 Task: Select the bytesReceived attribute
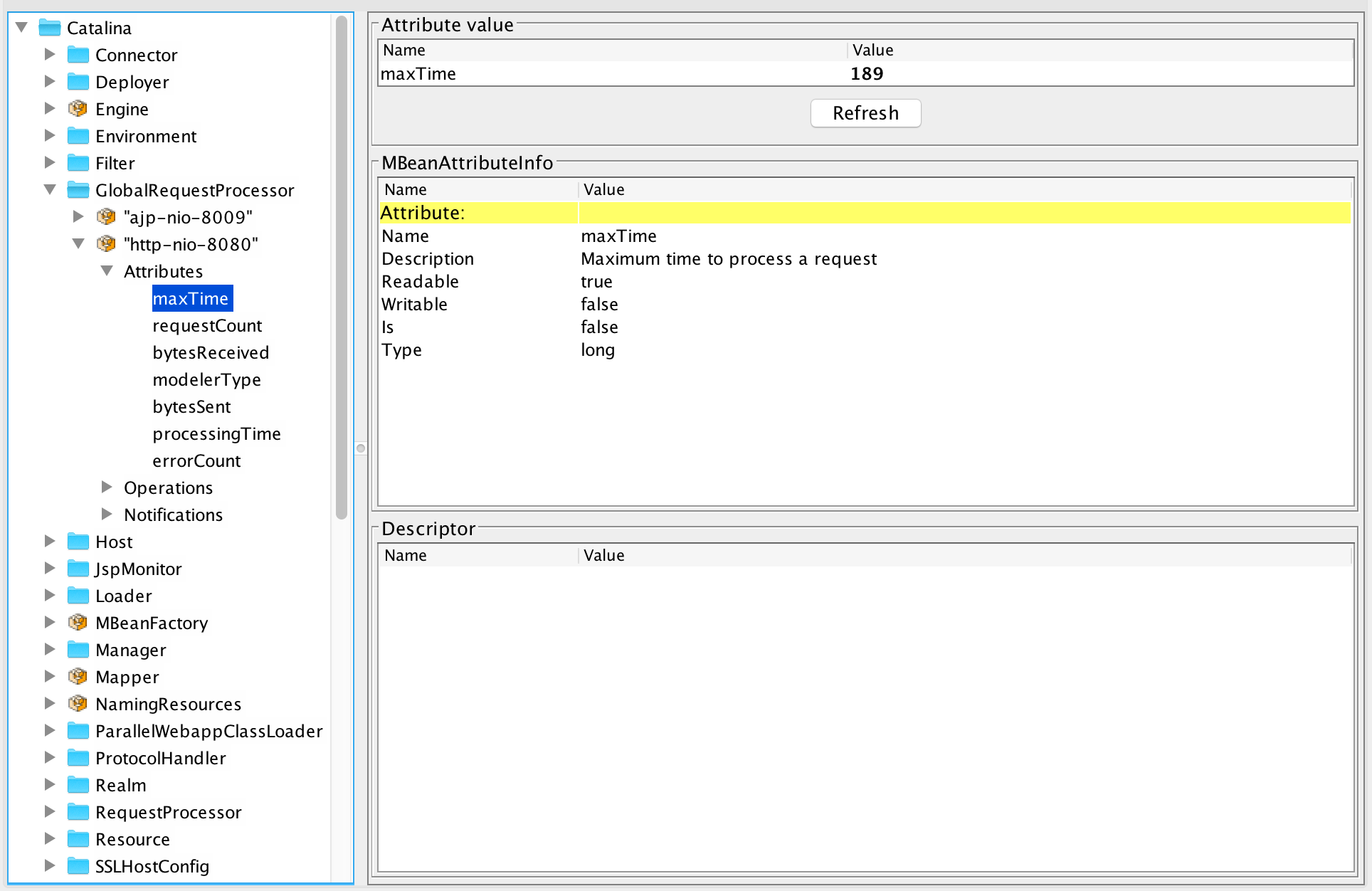(211, 352)
